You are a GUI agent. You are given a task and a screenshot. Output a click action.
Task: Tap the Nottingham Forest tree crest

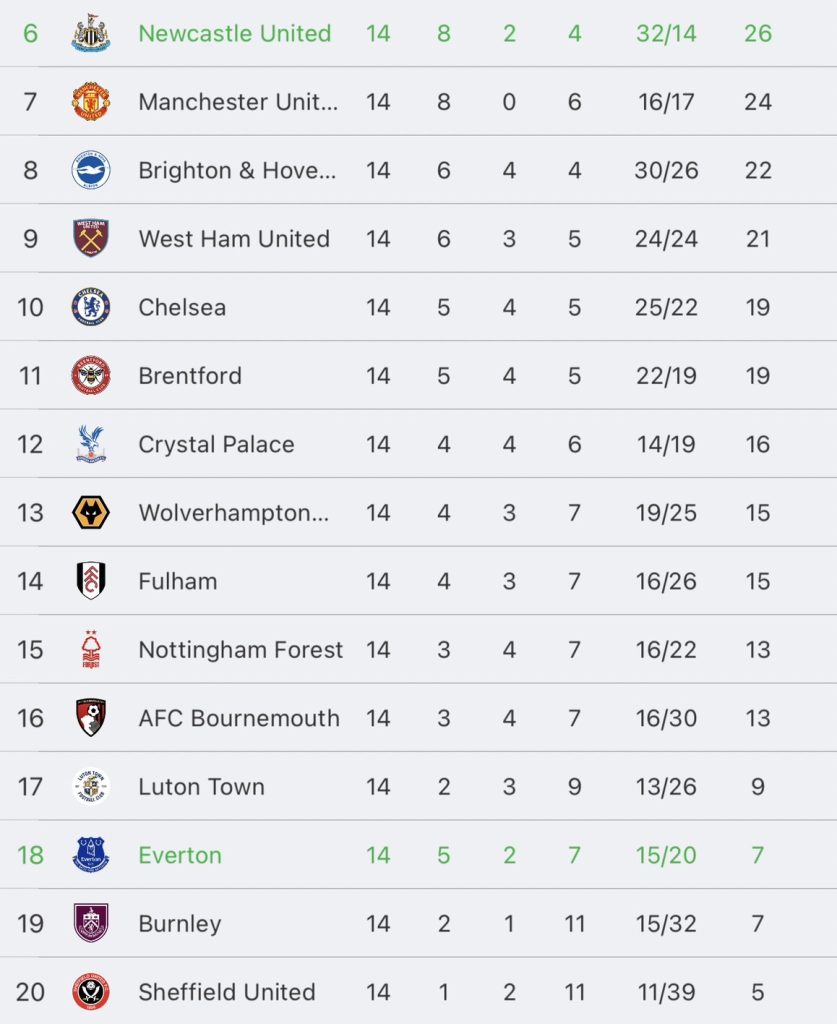[x=91, y=649]
